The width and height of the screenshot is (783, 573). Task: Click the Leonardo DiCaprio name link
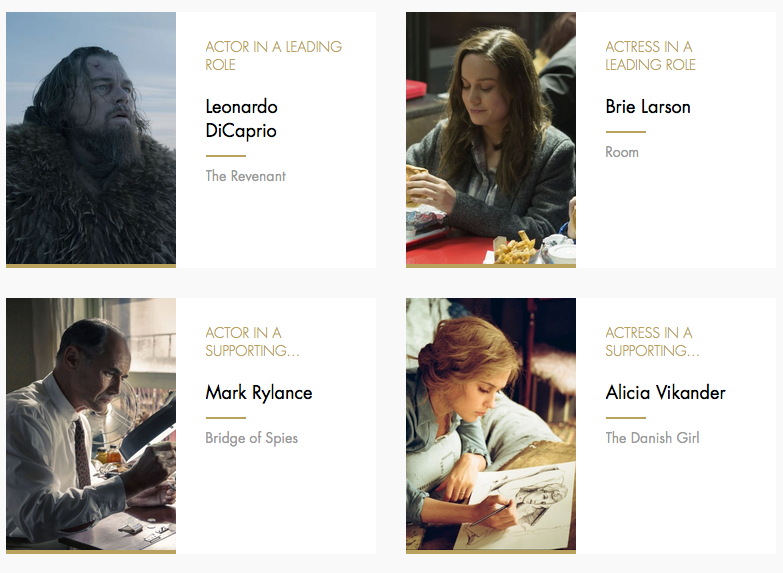click(241, 119)
